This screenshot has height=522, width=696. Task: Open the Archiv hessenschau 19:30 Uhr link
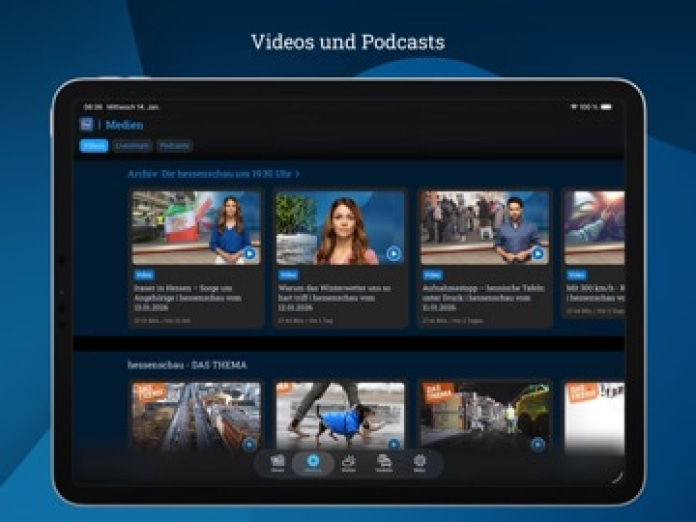pos(214,174)
